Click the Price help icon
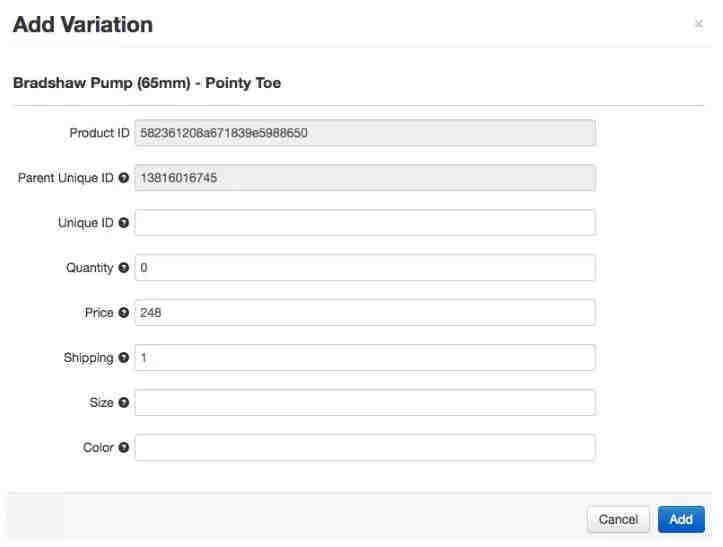The height and width of the screenshot is (547, 723). (x=124, y=313)
